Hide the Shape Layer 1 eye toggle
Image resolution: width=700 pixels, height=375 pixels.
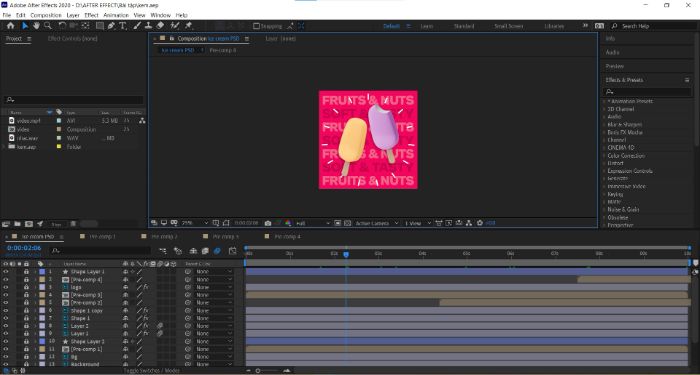click(5, 271)
